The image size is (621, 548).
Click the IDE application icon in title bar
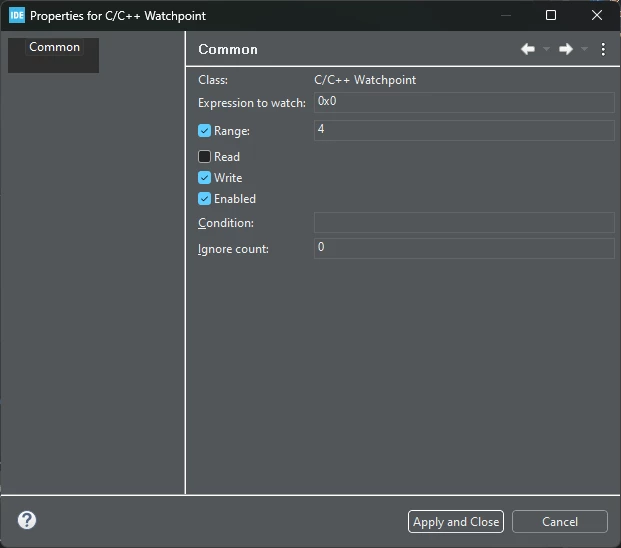point(17,15)
